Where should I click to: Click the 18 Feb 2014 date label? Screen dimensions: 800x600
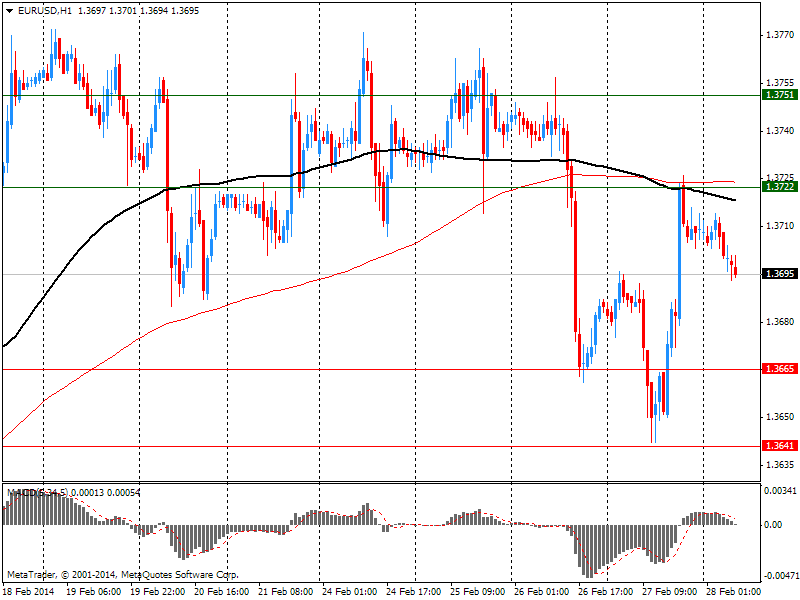click(x=29, y=592)
